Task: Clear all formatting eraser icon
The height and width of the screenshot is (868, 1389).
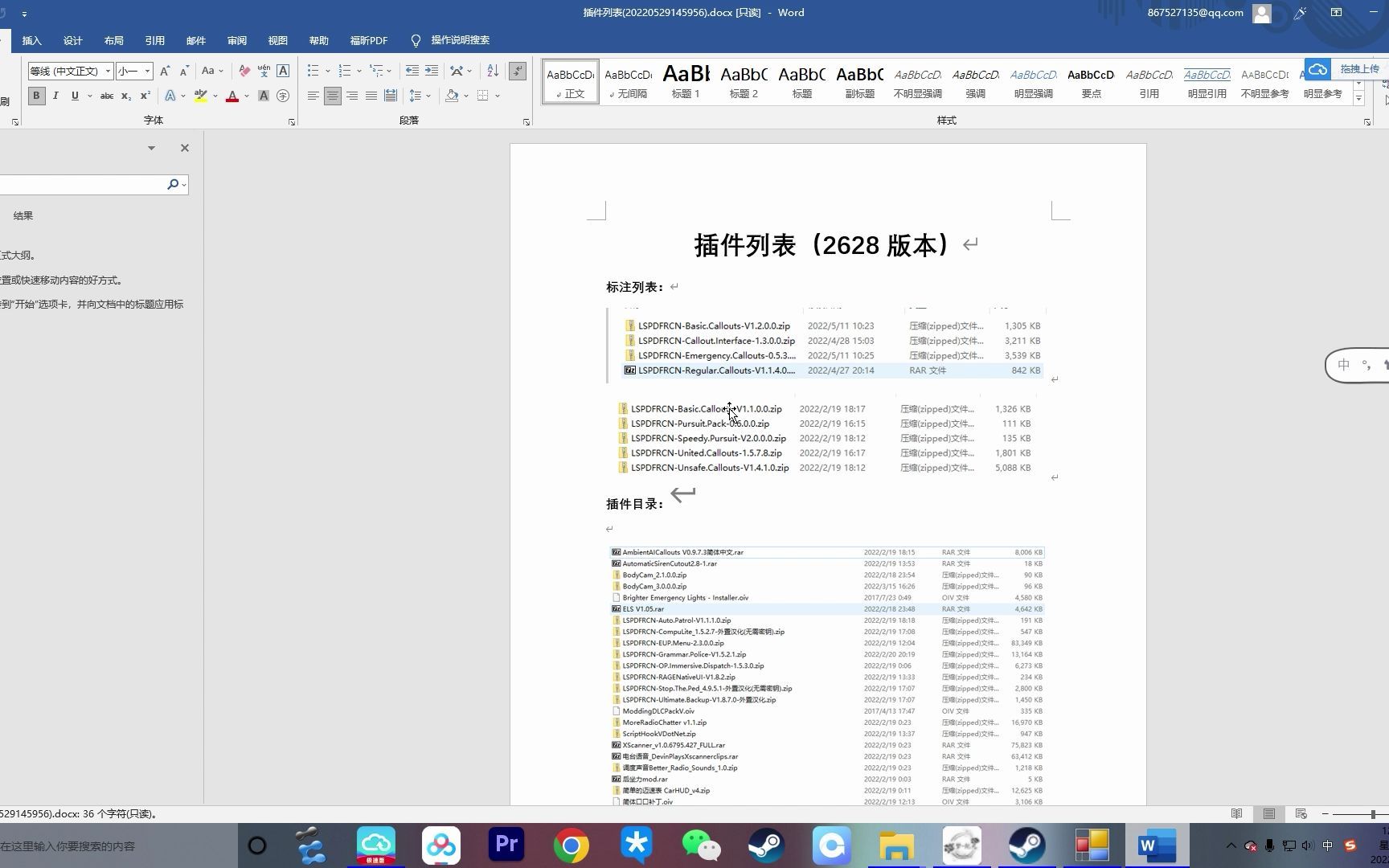Action: point(244,71)
